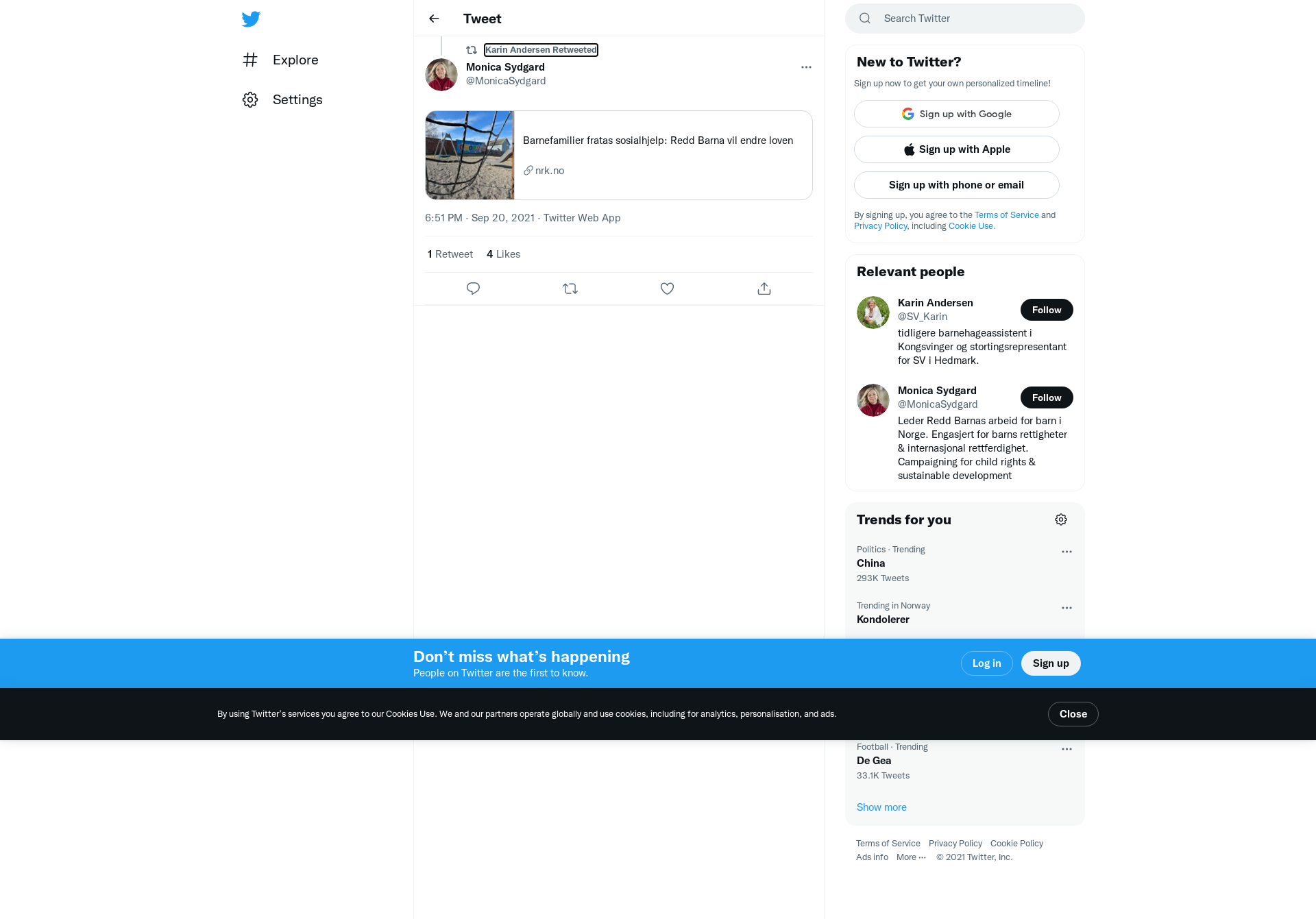Sign up with Google
This screenshot has width=1316, height=919.
pyautogui.click(x=957, y=114)
